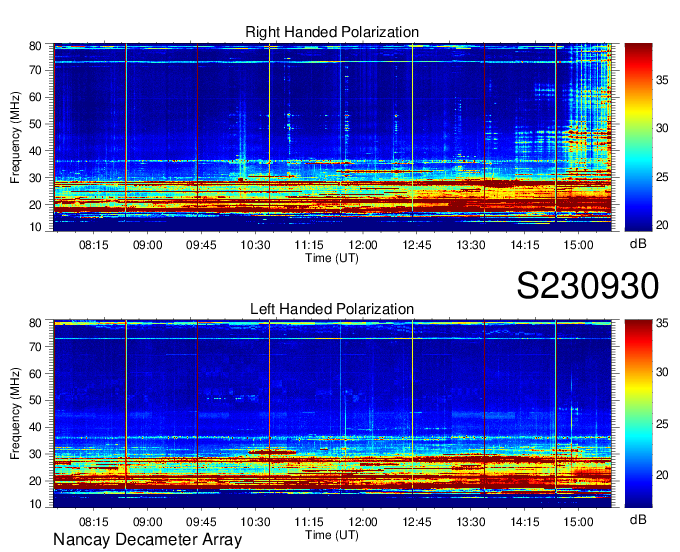The width and height of the screenshot is (680, 552).
Task: Select the S230930 observation label
Action: click(x=588, y=286)
